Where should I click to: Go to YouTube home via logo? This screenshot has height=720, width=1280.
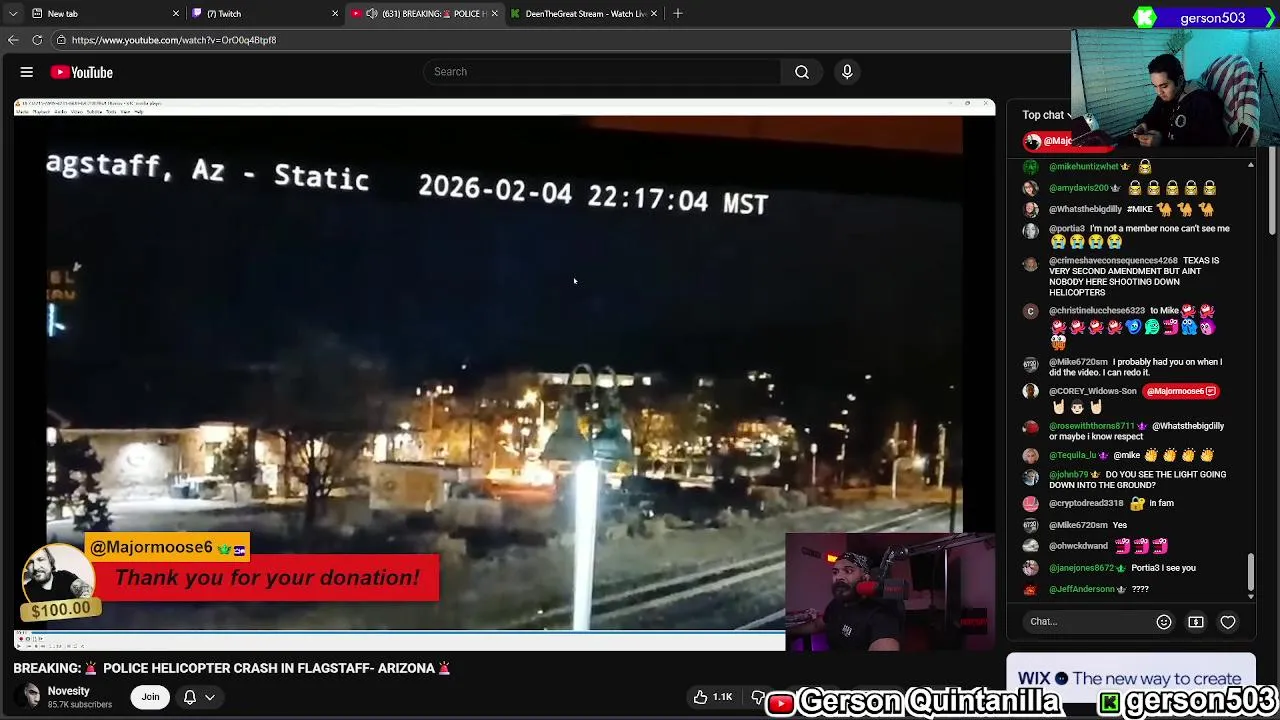click(82, 72)
